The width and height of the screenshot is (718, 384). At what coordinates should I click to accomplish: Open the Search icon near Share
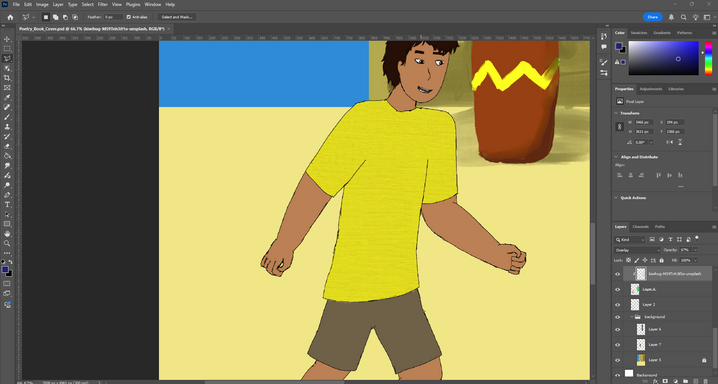point(683,17)
